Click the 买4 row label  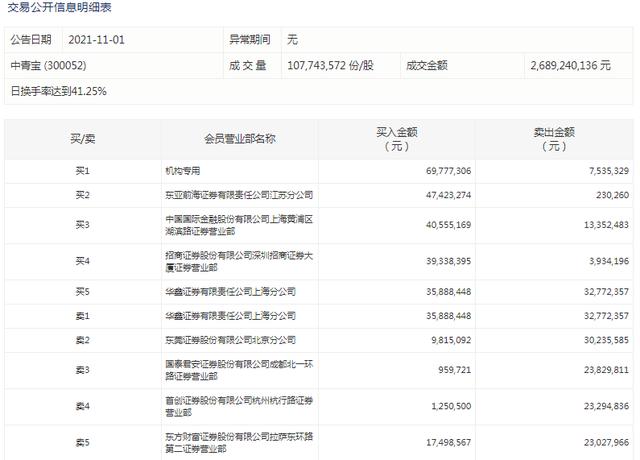tap(82, 261)
